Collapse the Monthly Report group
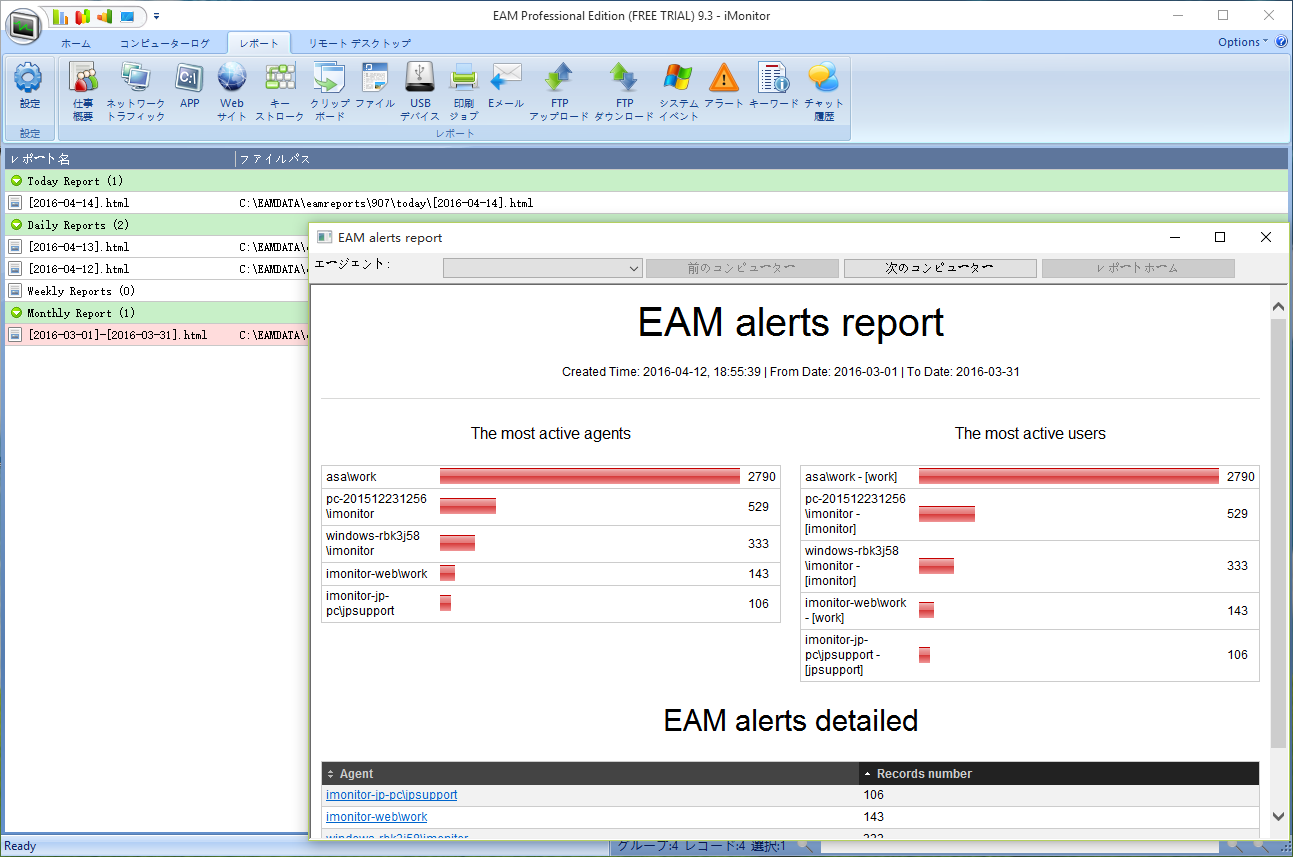This screenshot has height=857, width=1293. pos(16,313)
